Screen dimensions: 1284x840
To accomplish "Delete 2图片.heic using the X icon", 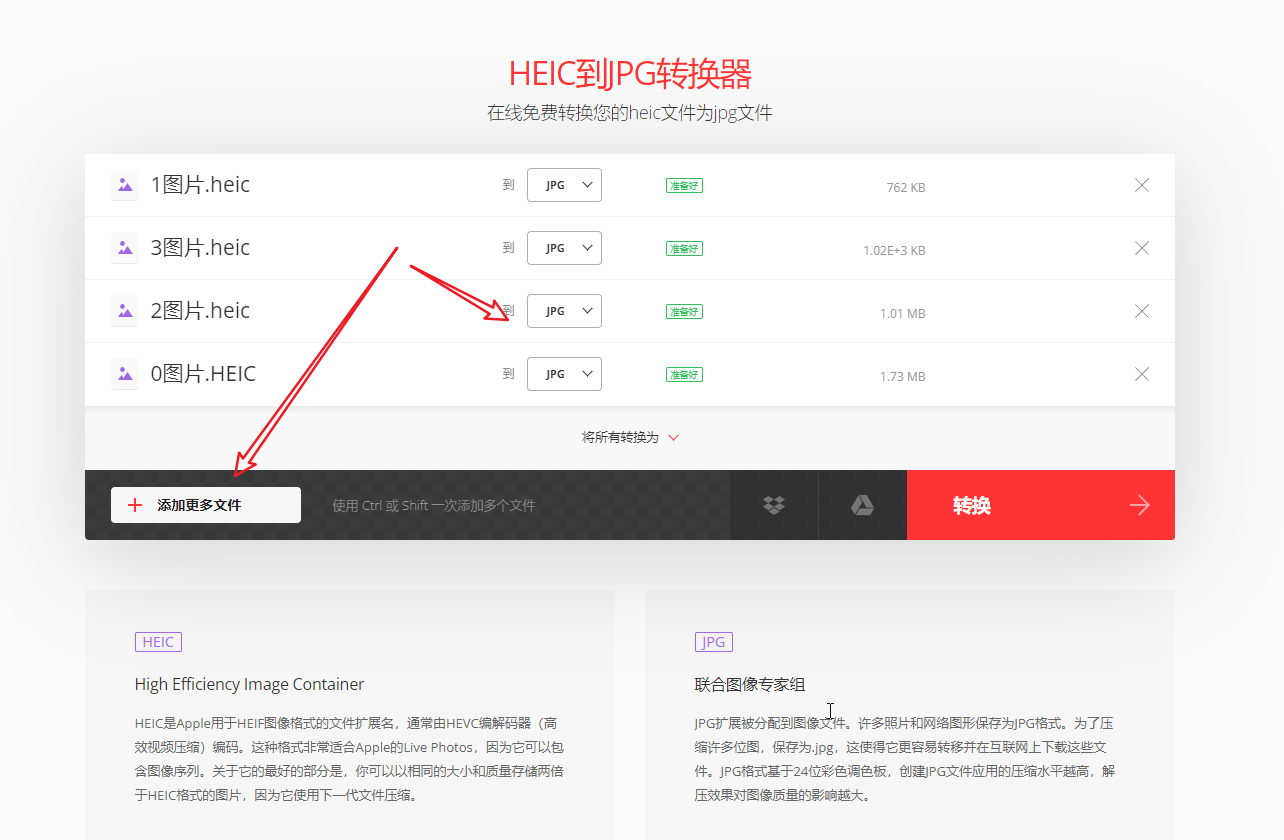I will 1142,311.
